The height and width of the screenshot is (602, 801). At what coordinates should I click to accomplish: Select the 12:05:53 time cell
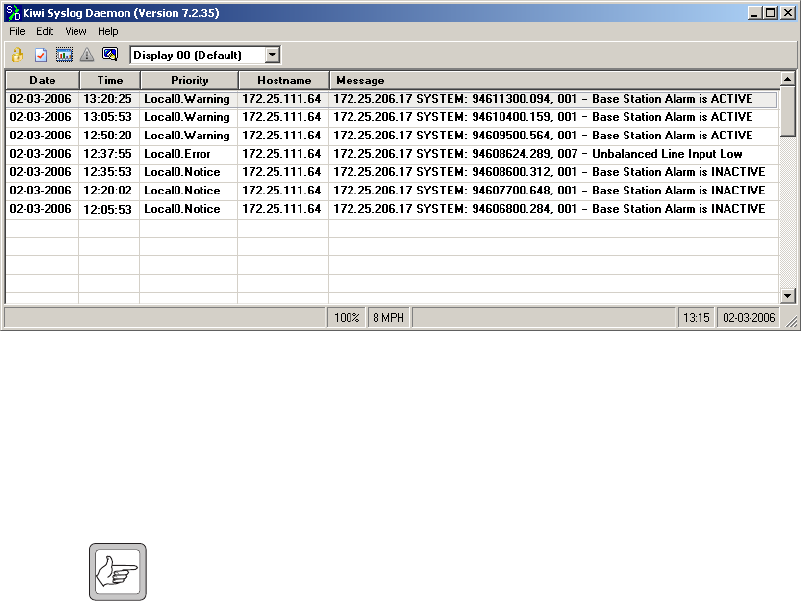[109, 209]
